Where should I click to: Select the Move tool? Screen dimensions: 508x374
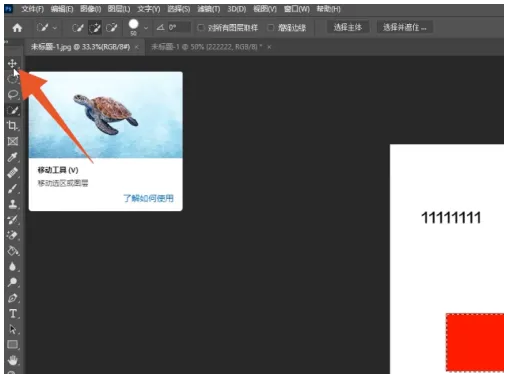click(x=12, y=63)
